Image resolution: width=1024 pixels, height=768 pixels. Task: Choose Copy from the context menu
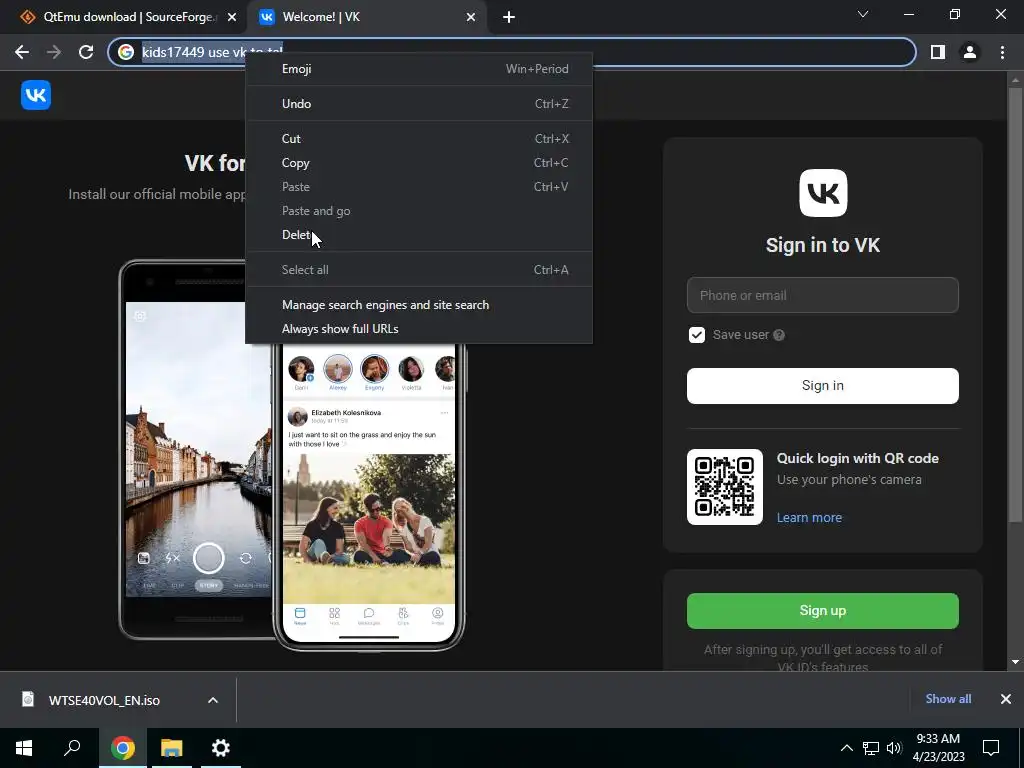pos(419,163)
